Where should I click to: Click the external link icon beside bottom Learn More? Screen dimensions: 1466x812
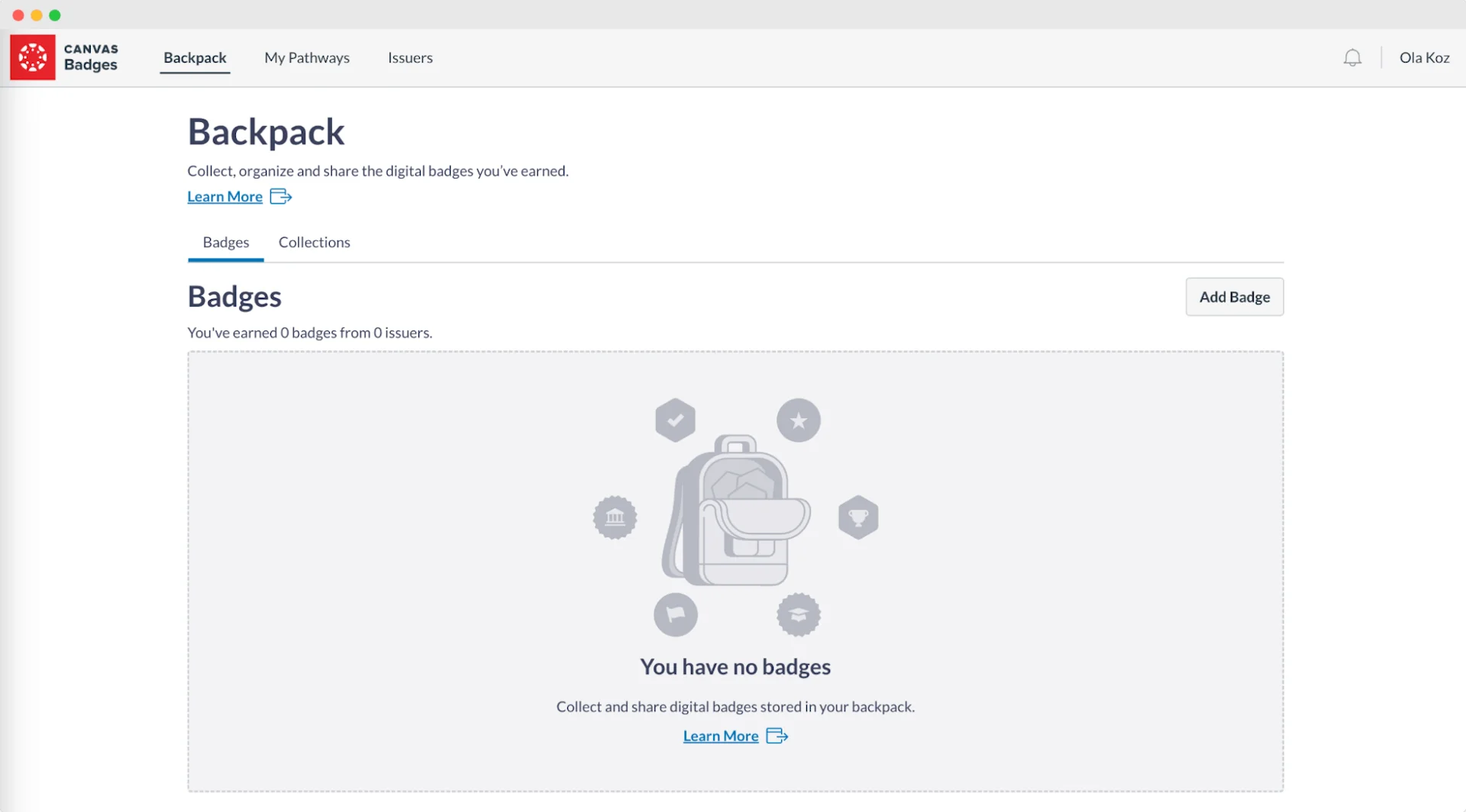click(x=777, y=736)
